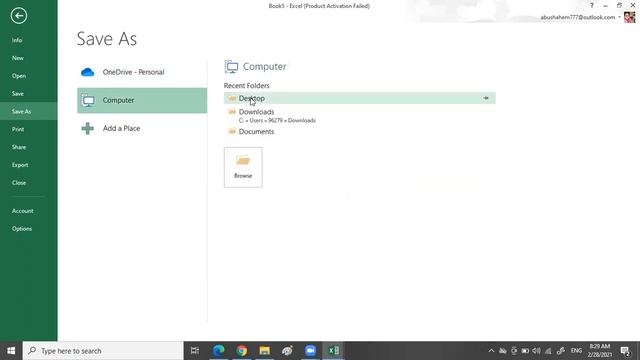Viewport: 640px width, 360px height.
Task: Launch Google Chrome from the taskbar
Action: (242, 351)
